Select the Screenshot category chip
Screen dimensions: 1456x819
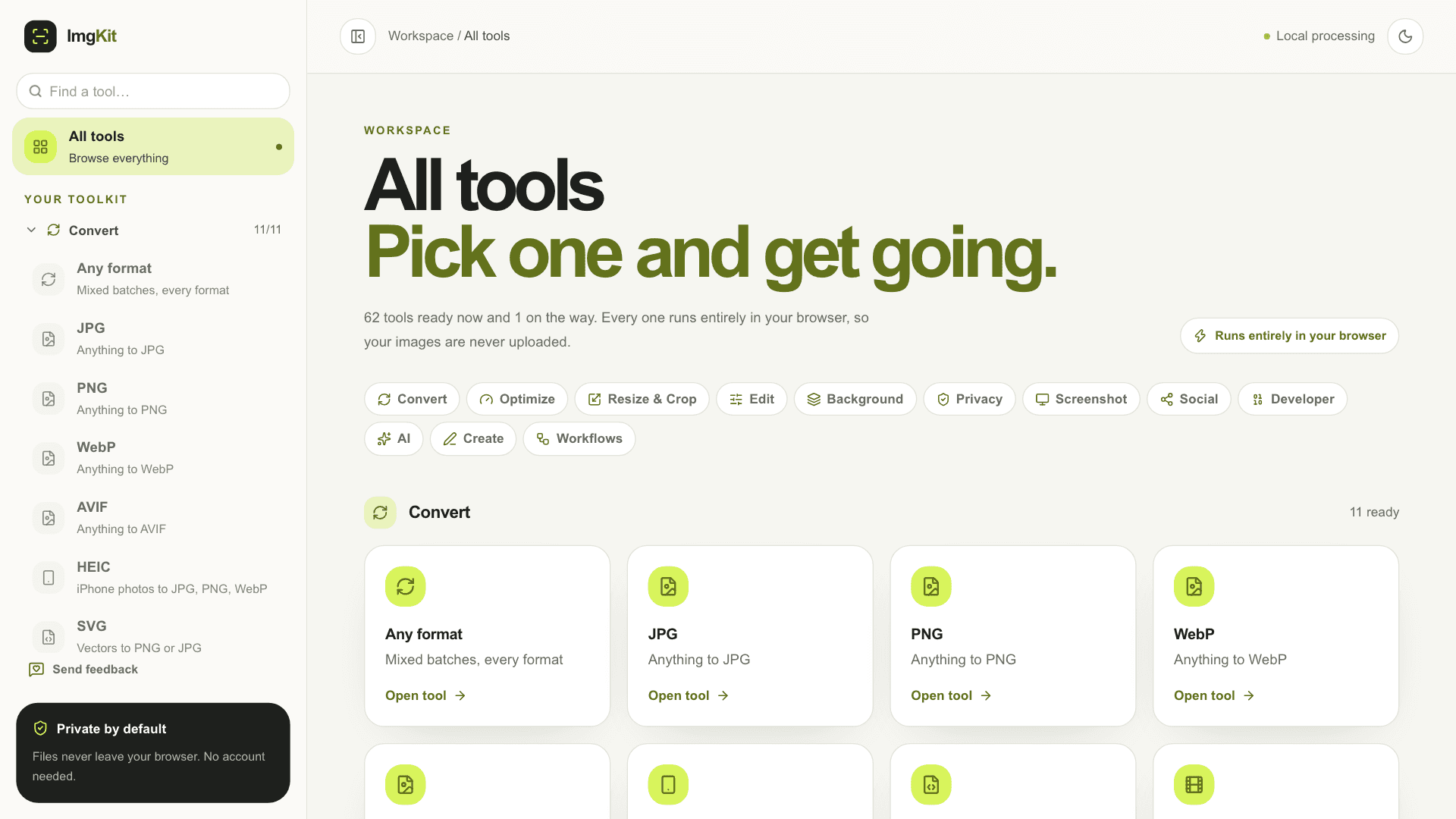(1081, 399)
